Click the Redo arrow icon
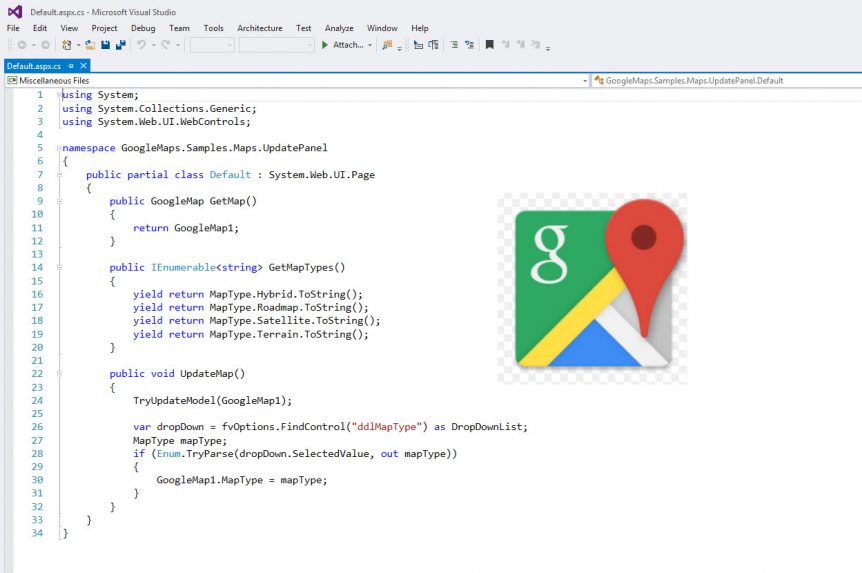Image resolution: width=862 pixels, height=573 pixels. pyautogui.click(x=165, y=45)
